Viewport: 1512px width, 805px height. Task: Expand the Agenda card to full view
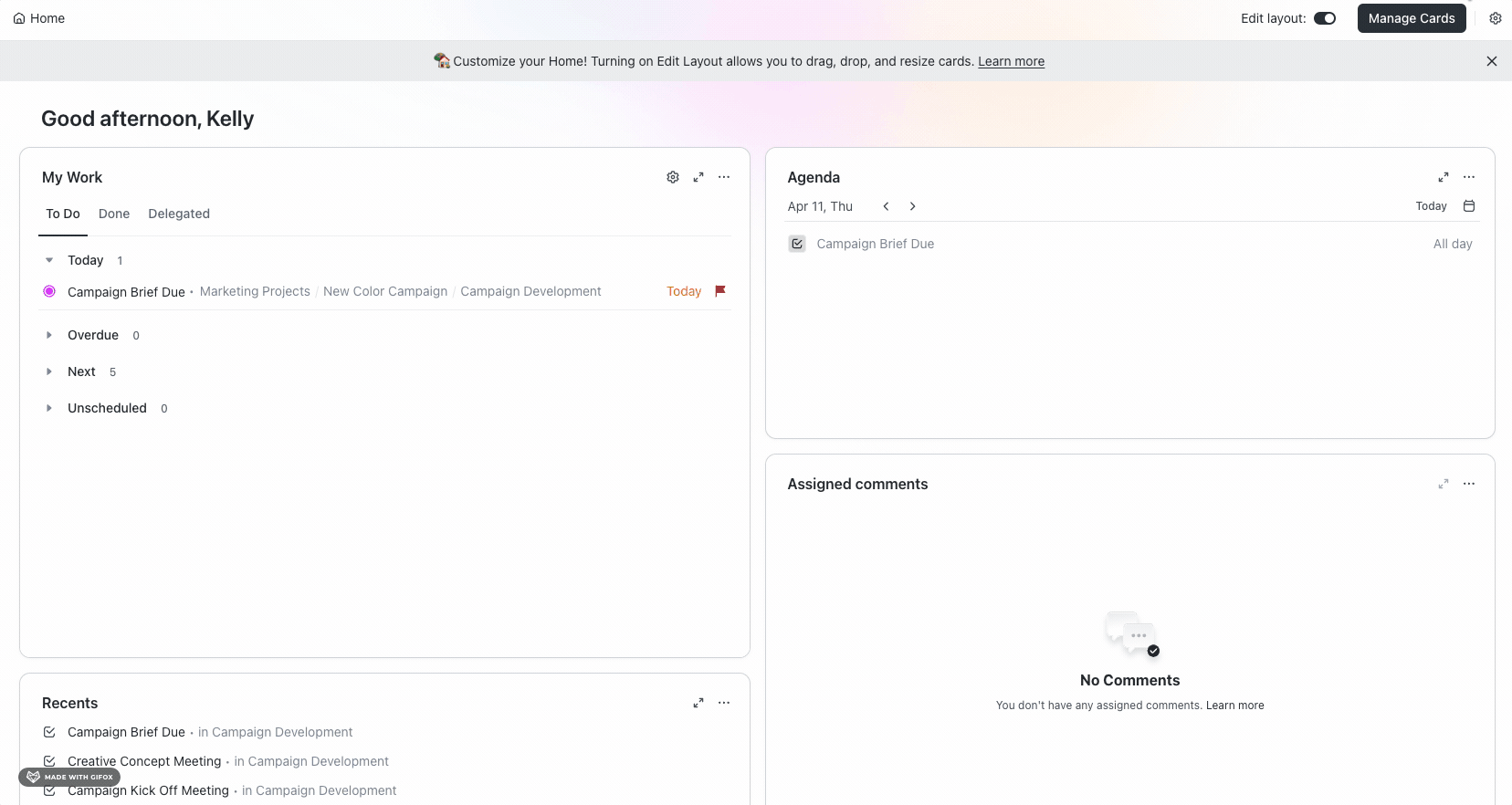click(1444, 177)
